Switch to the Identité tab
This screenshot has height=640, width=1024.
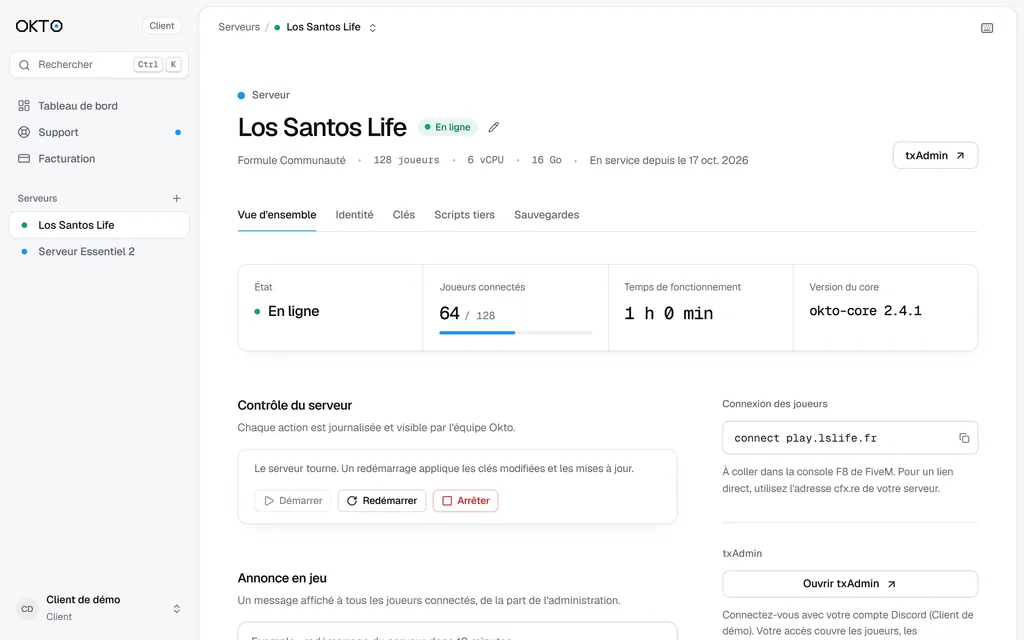tap(355, 215)
